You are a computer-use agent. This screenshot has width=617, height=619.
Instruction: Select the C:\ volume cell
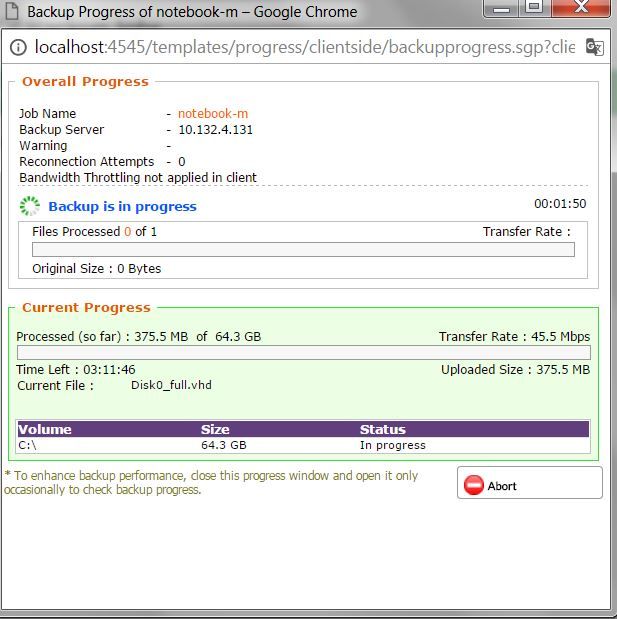(27, 445)
